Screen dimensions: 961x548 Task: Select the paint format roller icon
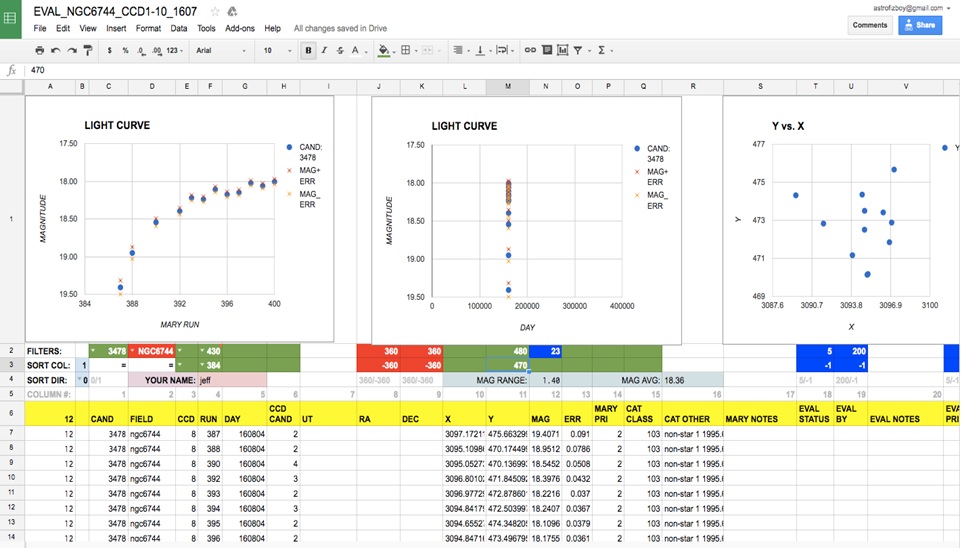pos(88,50)
